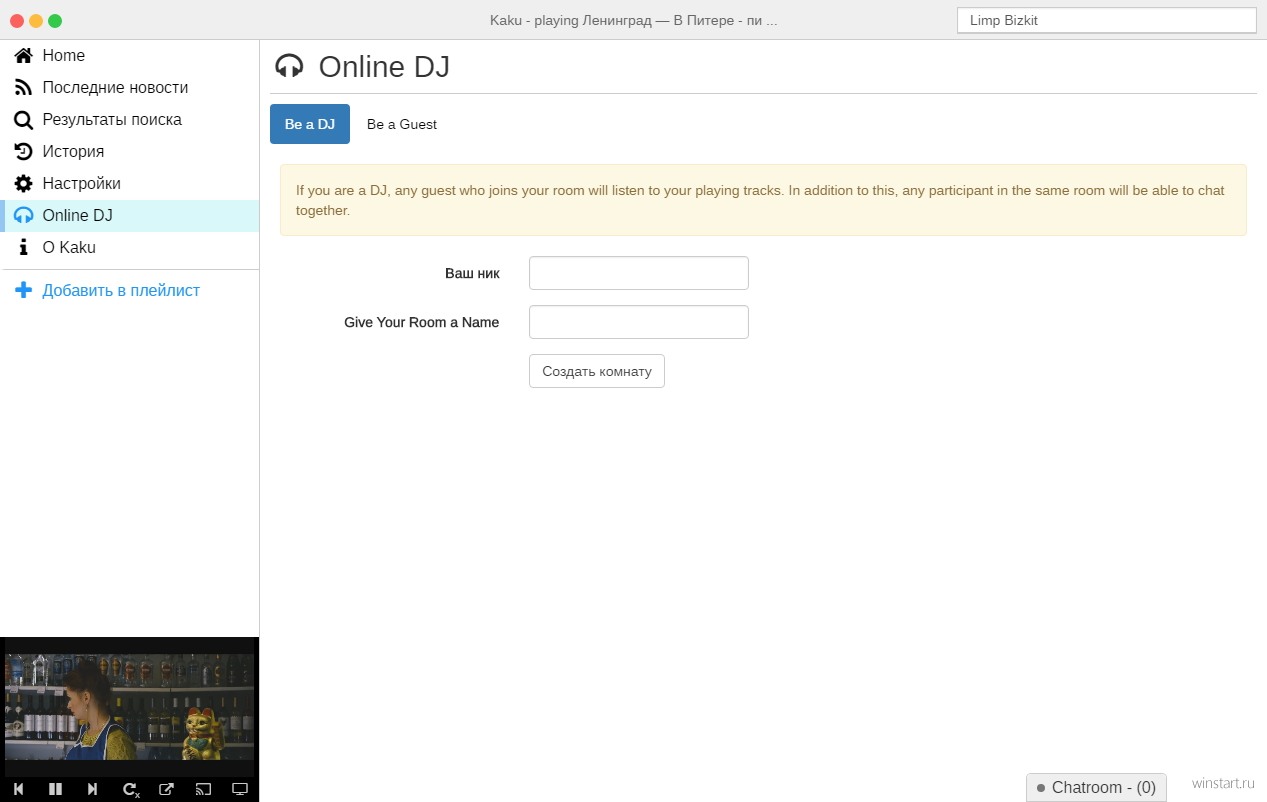The width and height of the screenshot is (1267, 802).
Task: Skip to the previous track
Action: point(18,789)
